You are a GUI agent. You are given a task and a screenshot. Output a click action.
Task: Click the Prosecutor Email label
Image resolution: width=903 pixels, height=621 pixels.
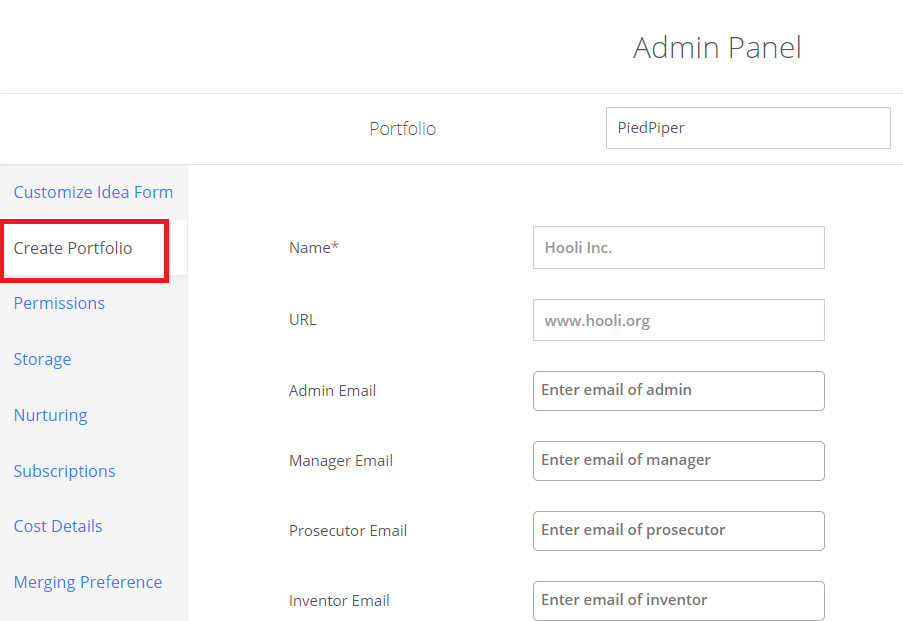[x=348, y=531]
